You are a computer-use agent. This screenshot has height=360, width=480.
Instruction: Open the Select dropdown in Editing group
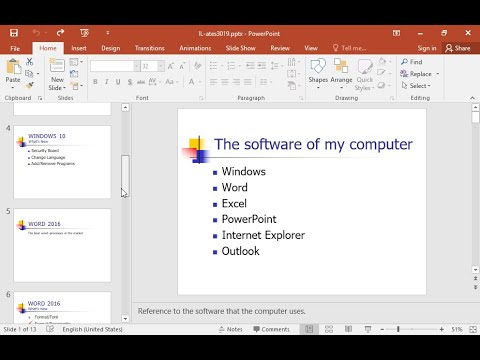[x=416, y=86]
